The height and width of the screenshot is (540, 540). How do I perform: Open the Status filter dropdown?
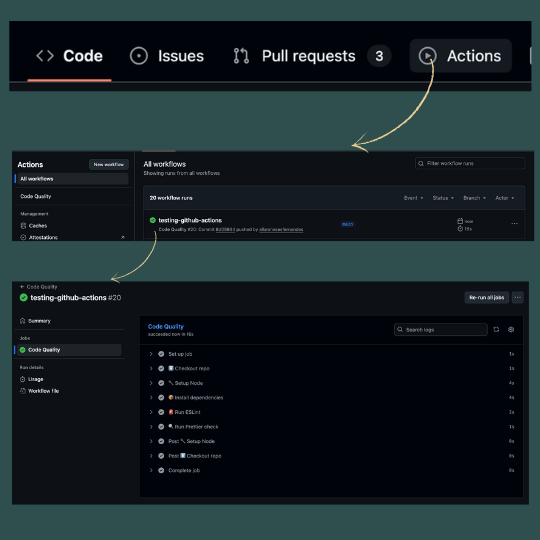point(443,198)
